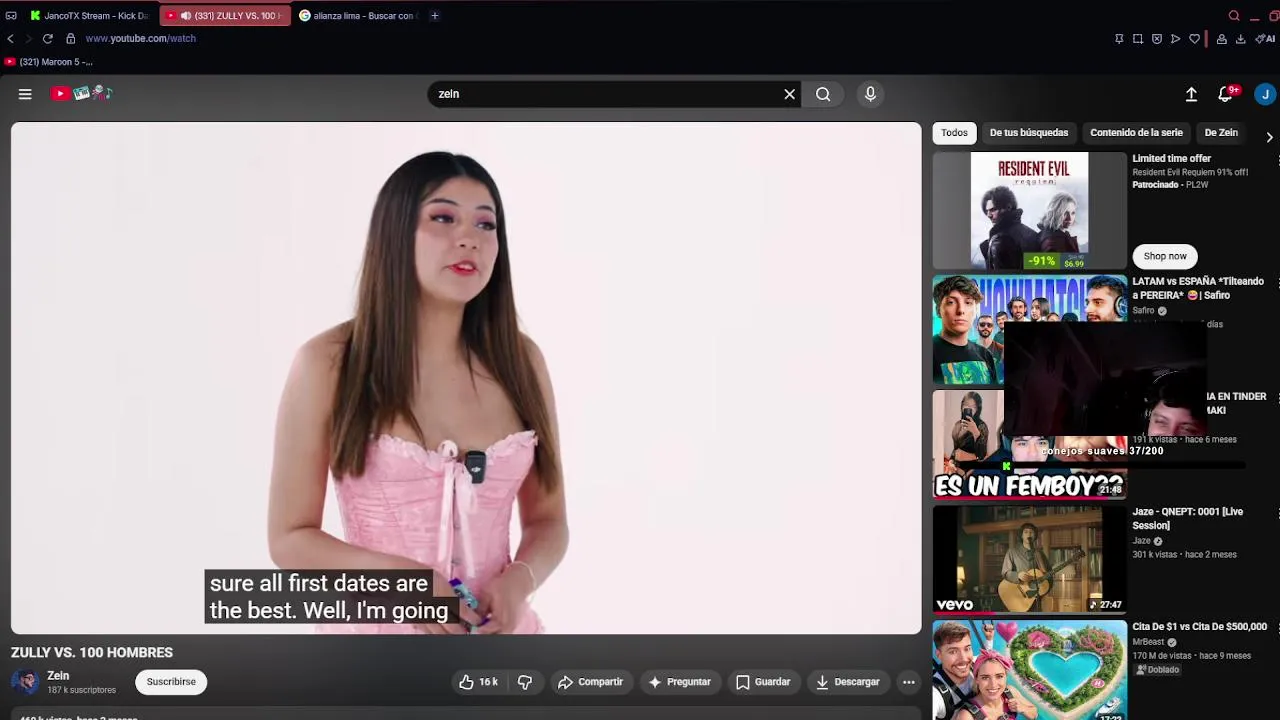
Task: Switch to the JancoTX Stream Kick tab
Action: pyautogui.click(x=89, y=15)
